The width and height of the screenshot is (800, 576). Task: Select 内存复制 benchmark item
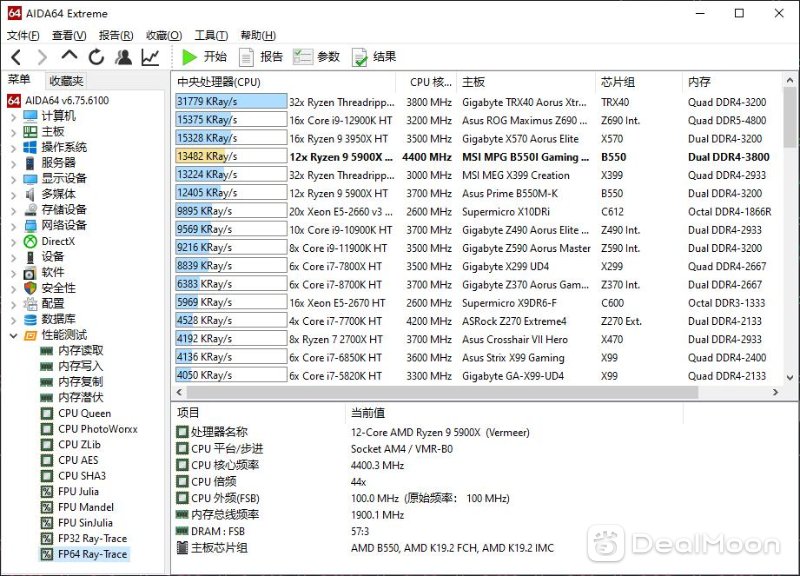pos(81,382)
